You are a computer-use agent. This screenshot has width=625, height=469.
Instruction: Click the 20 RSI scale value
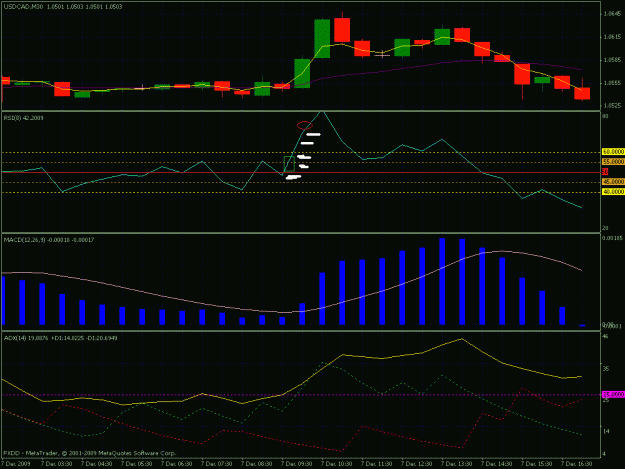(x=605, y=228)
